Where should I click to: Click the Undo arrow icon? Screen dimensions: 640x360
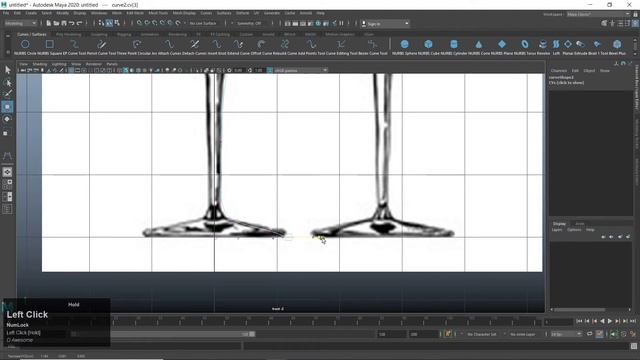point(72,23)
